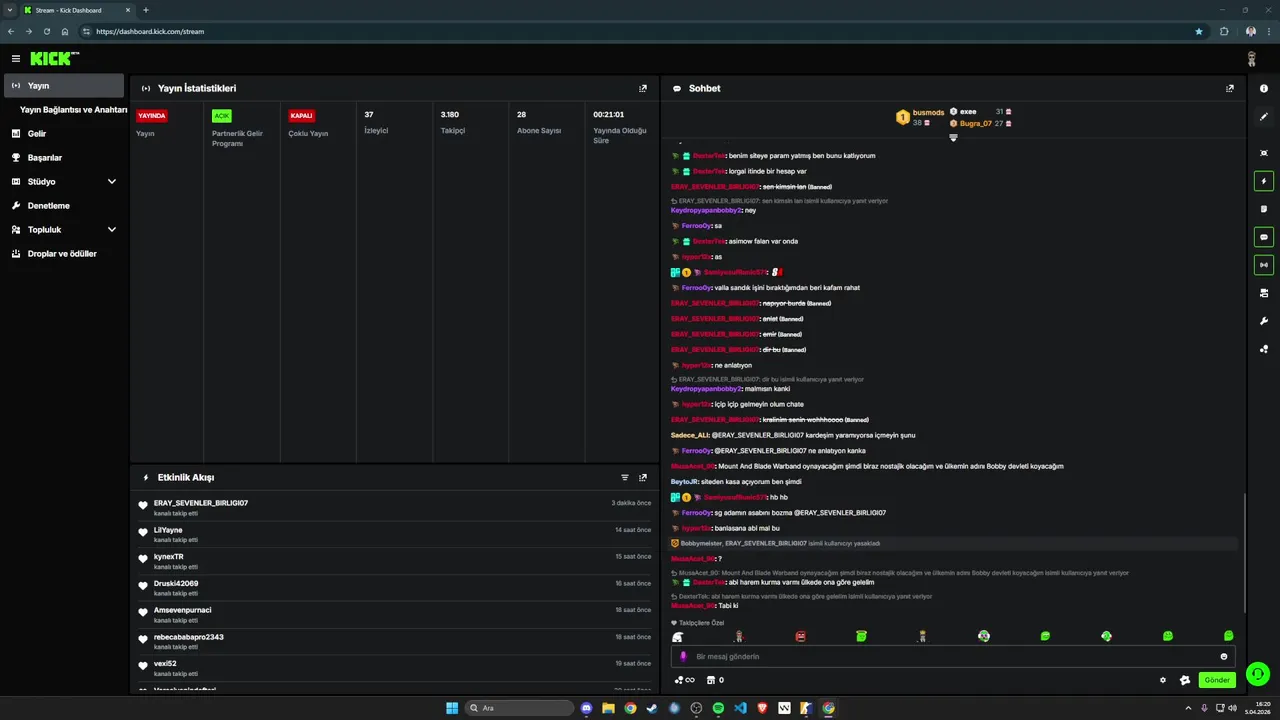The height and width of the screenshot is (720, 1280).
Task: Open Denetleme sidebar item
Action: (x=64, y=206)
